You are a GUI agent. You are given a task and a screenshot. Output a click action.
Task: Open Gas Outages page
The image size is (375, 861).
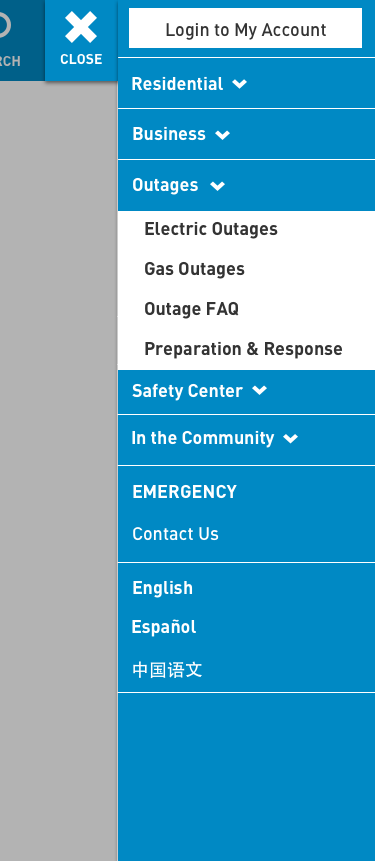pyautogui.click(x=194, y=269)
